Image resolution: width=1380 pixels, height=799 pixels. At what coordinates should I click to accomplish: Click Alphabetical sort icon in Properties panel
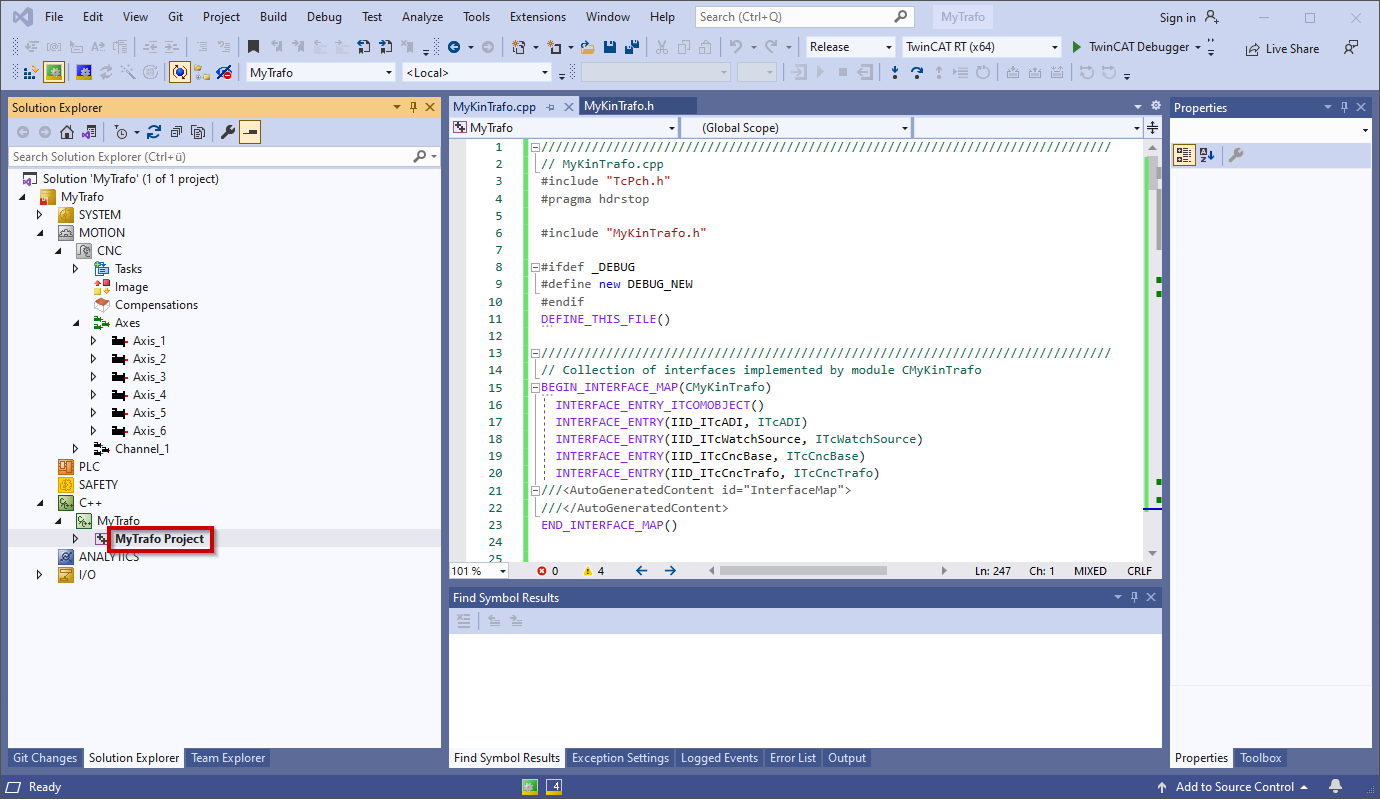pyautogui.click(x=1207, y=155)
